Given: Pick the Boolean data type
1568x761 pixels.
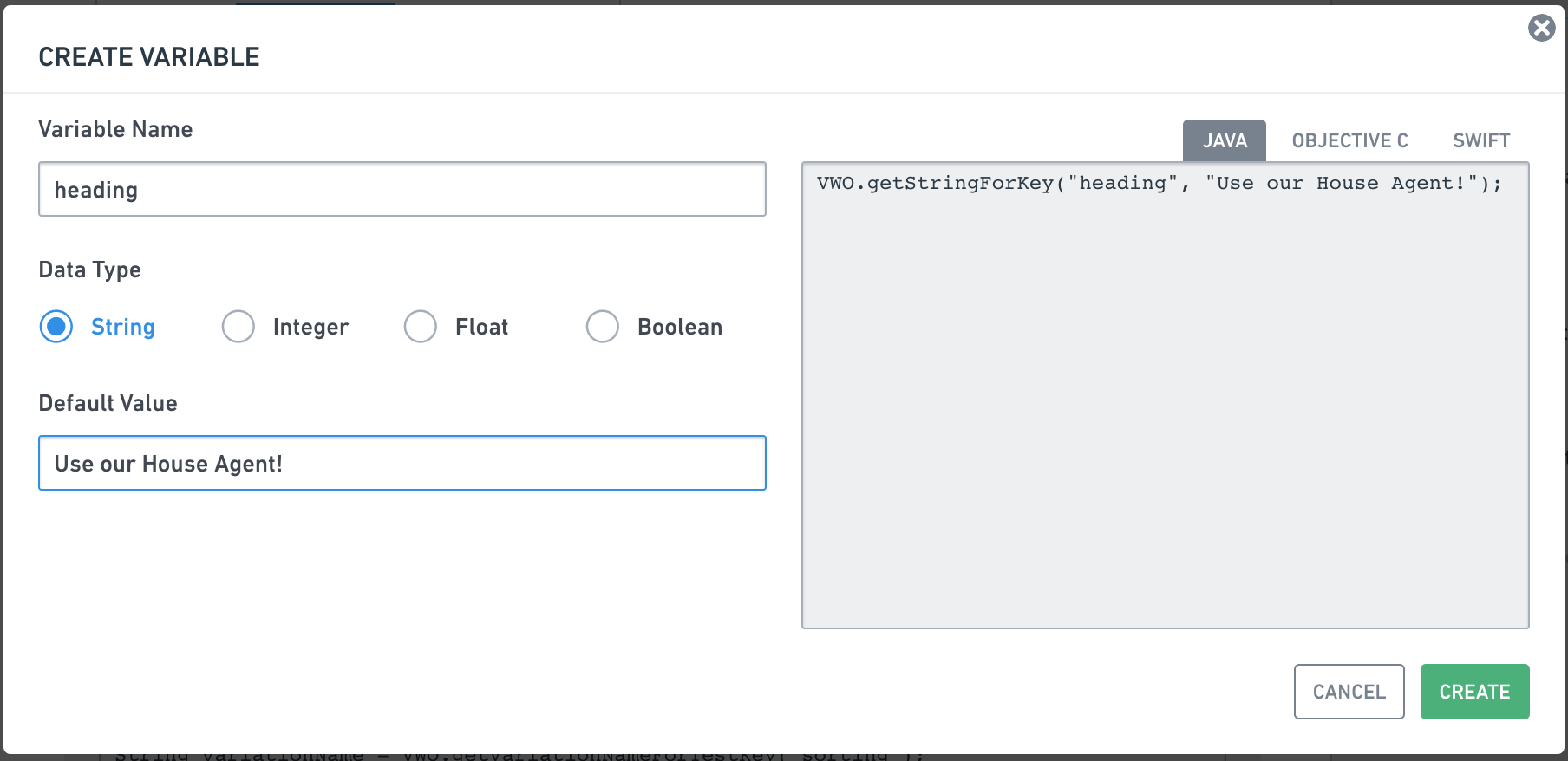Looking at the screenshot, I should coord(603,327).
